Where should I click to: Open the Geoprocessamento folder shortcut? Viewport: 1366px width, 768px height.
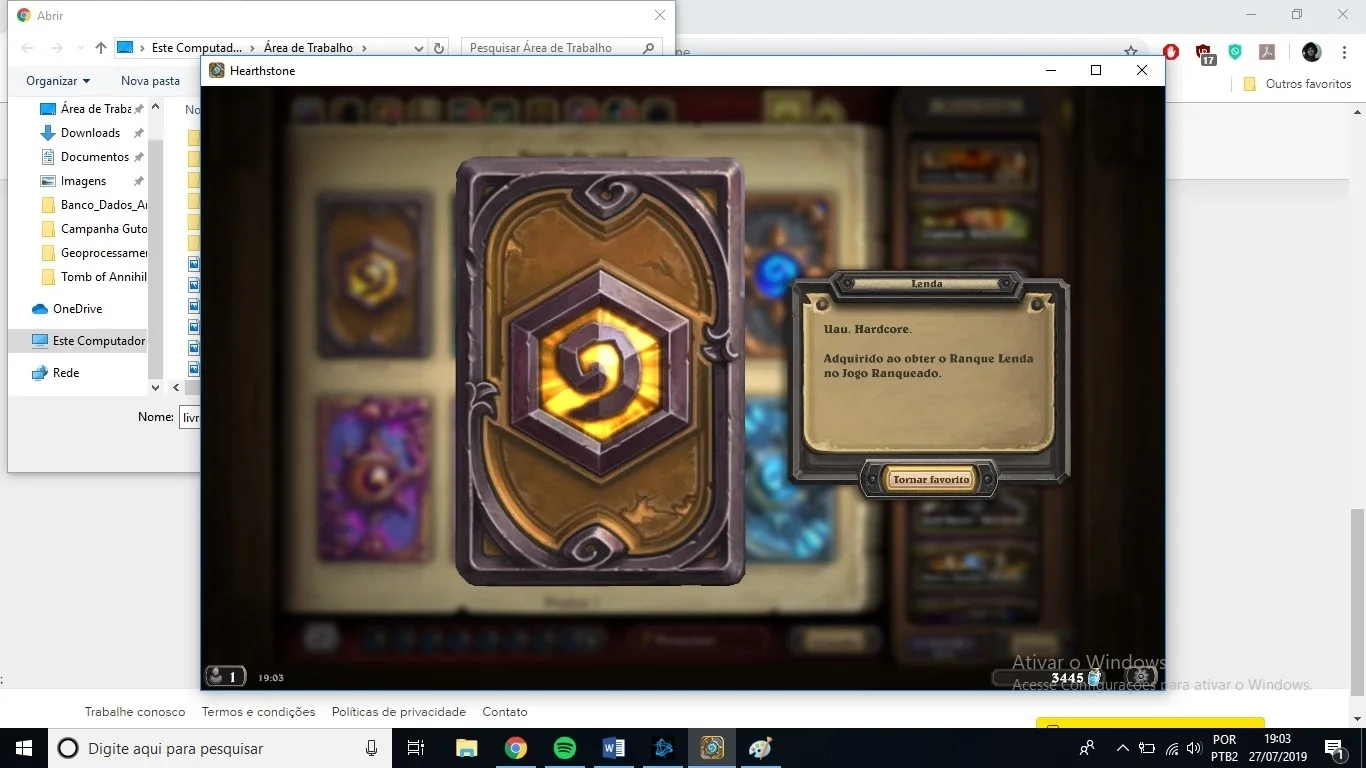[x=92, y=253]
